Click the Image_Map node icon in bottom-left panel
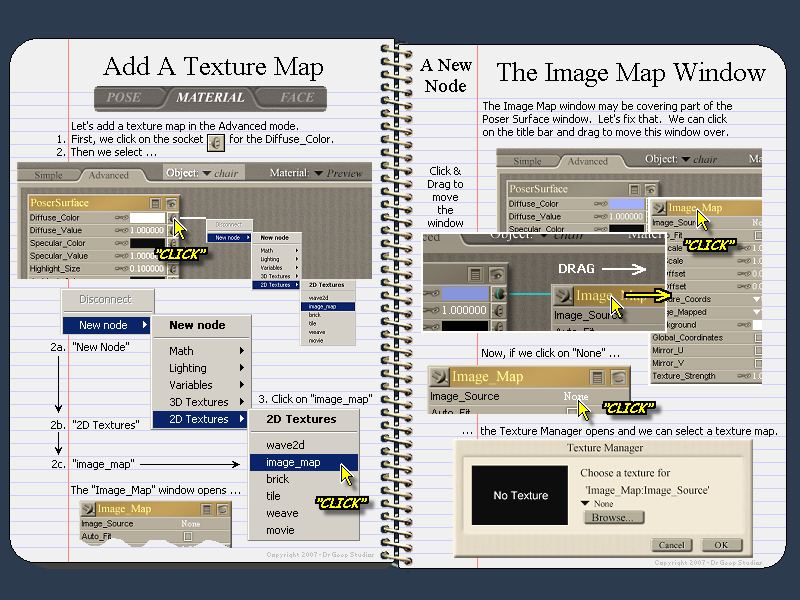Viewport: 800px width, 600px height. point(89,509)
